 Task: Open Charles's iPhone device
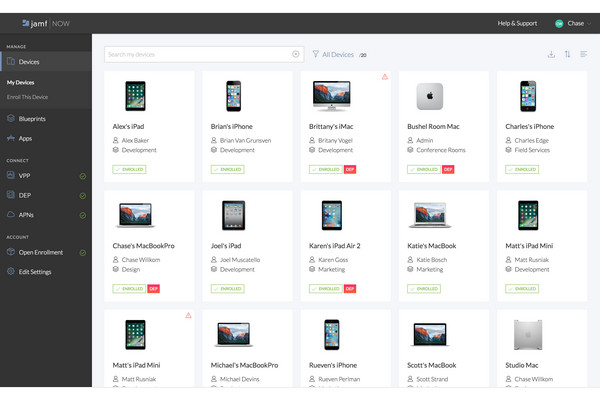pos(542,126)
